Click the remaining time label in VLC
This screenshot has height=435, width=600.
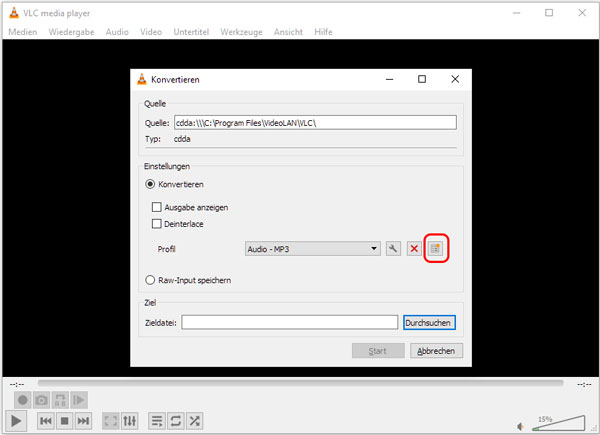[584, 384]
